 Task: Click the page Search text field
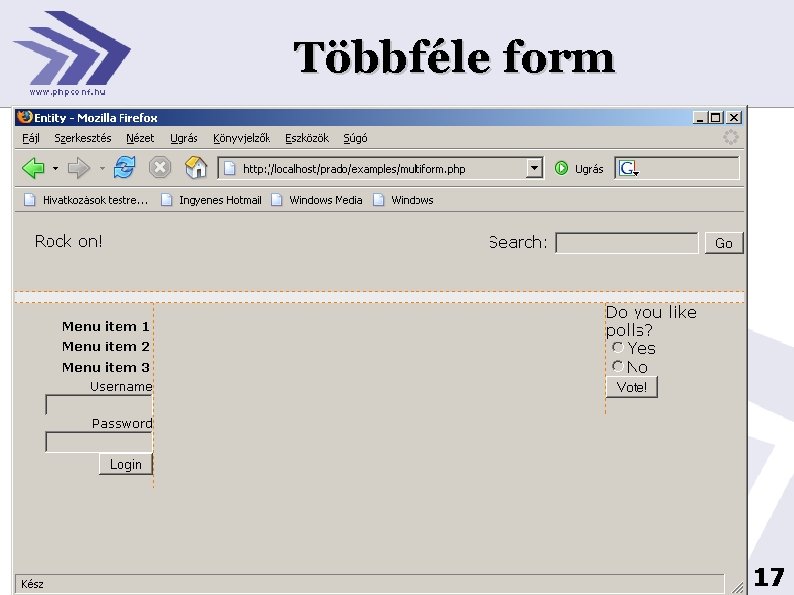[626, 243]
